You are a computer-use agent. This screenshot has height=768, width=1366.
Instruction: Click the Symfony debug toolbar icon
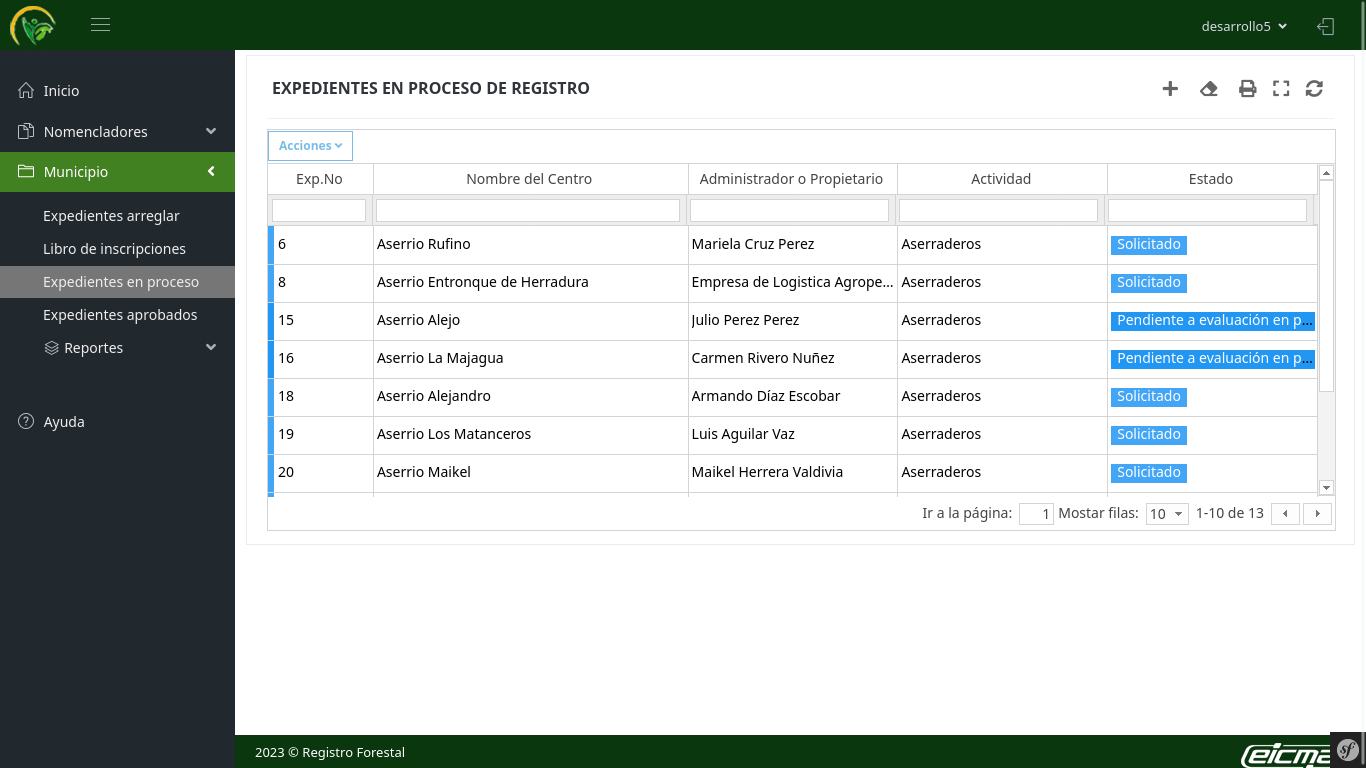[x=1347, y=749]
